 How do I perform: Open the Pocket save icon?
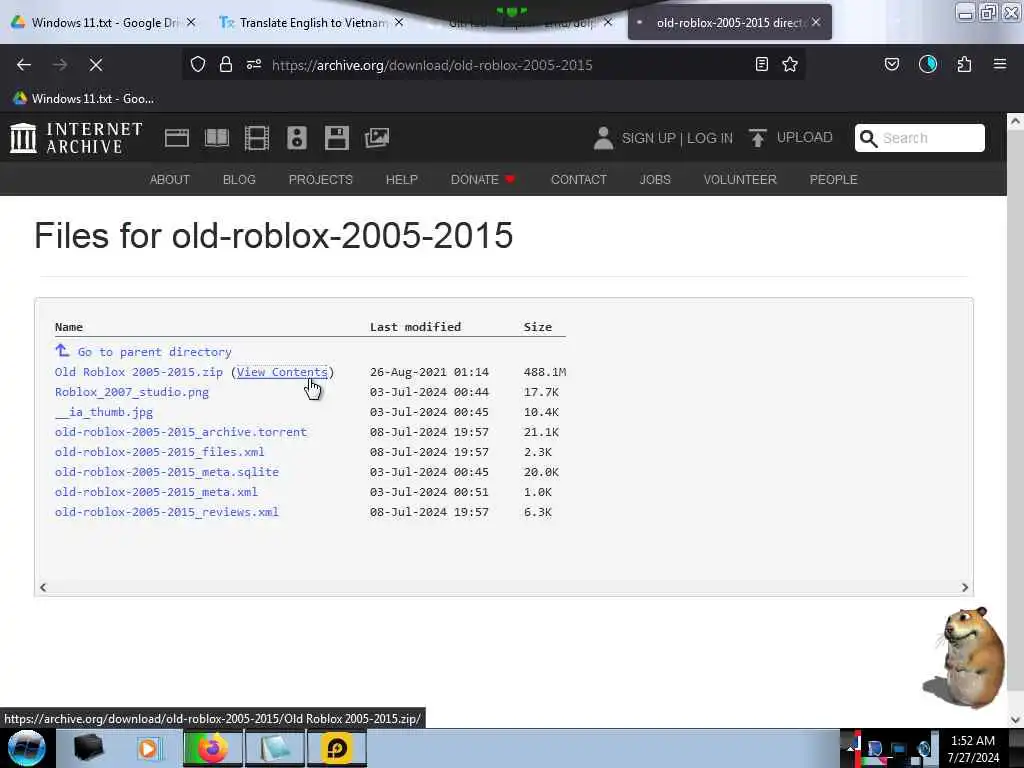click(x=892, y=64)
